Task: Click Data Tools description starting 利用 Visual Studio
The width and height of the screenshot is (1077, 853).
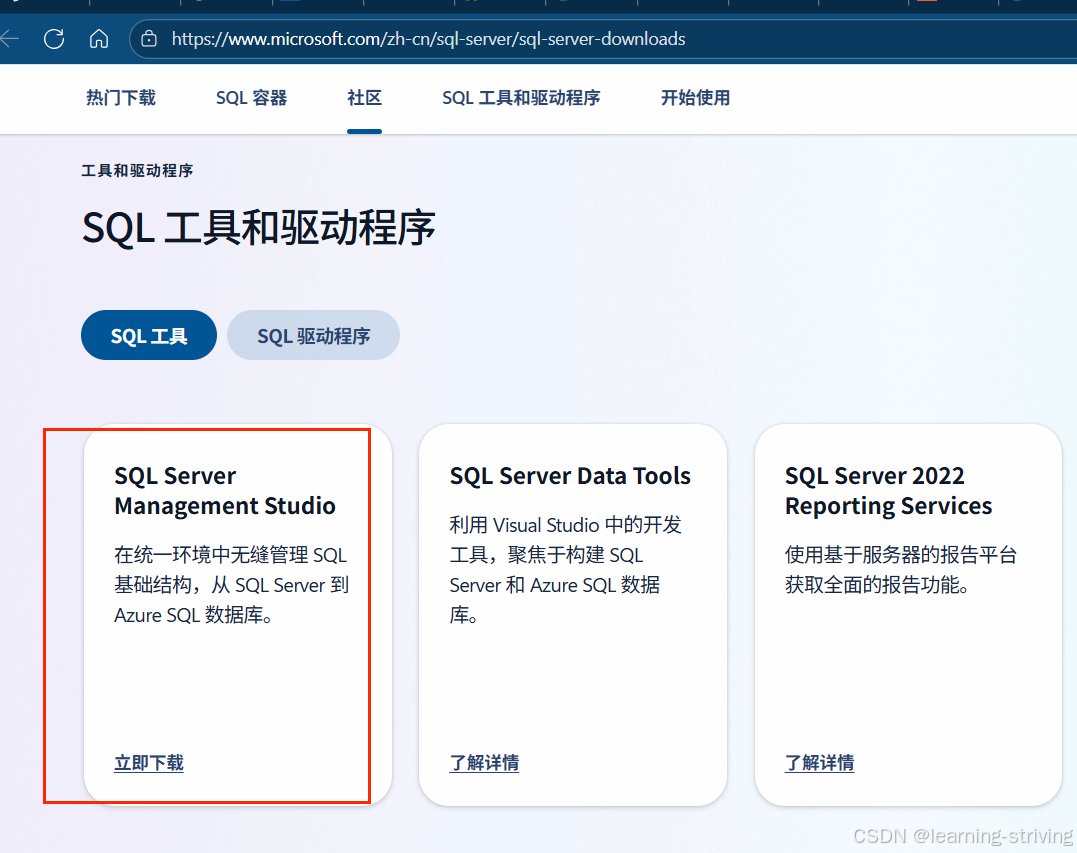Action: click(565, 569)
